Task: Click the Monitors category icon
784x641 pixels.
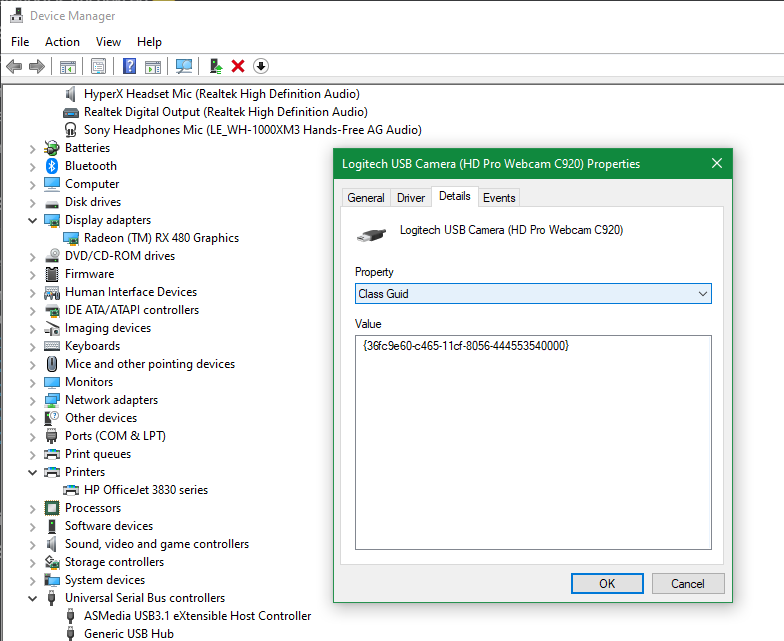Action: (52, 382)
